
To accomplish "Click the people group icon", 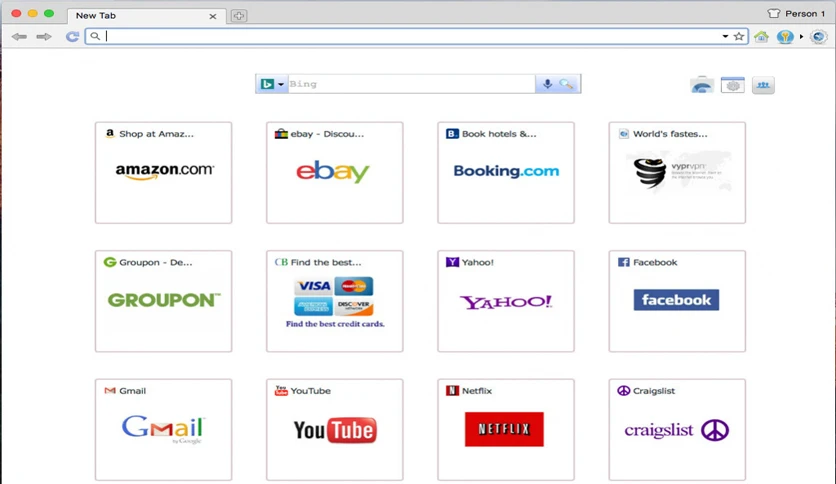I will point(763,85).
